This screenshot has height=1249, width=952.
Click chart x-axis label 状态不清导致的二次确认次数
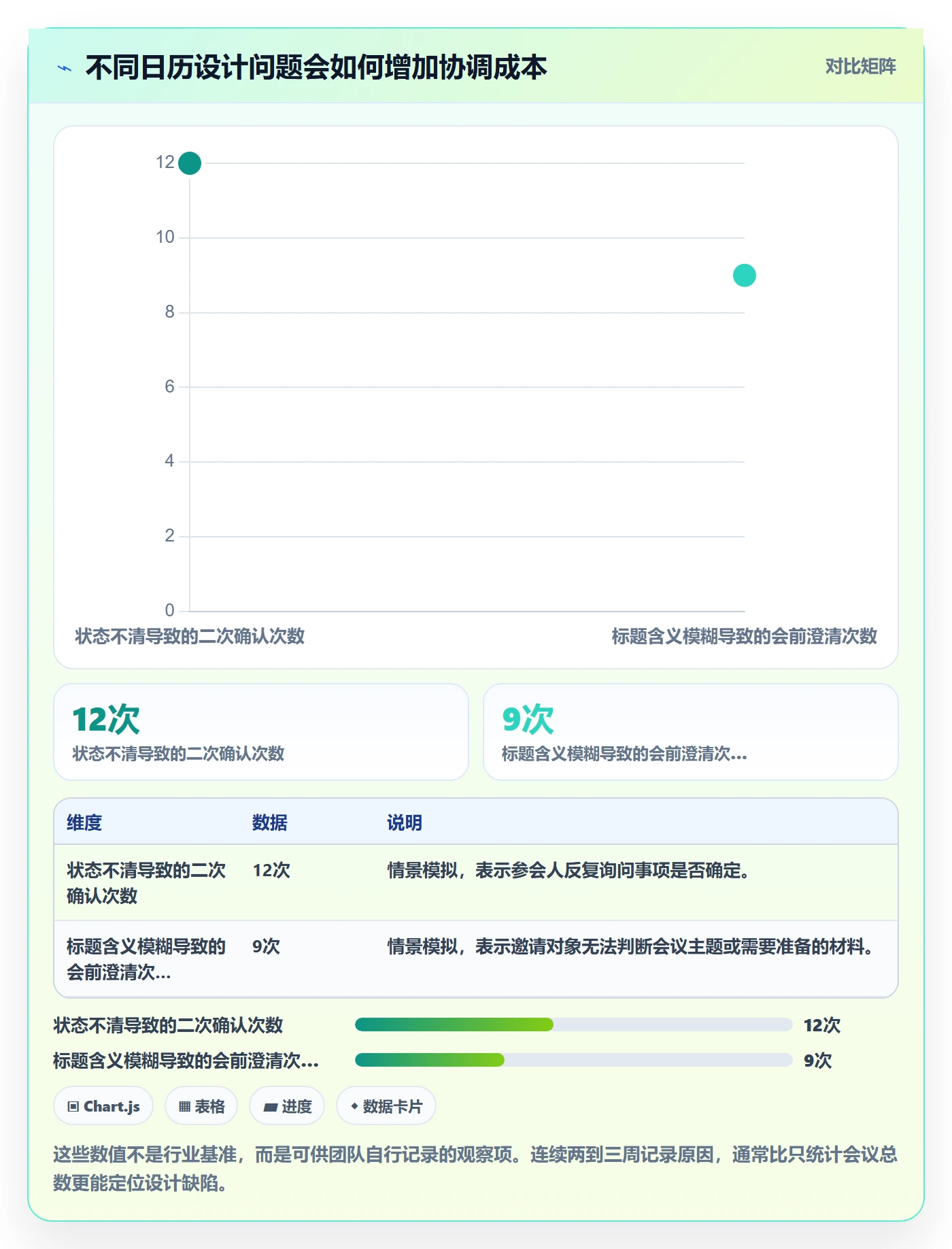[190, 636]
